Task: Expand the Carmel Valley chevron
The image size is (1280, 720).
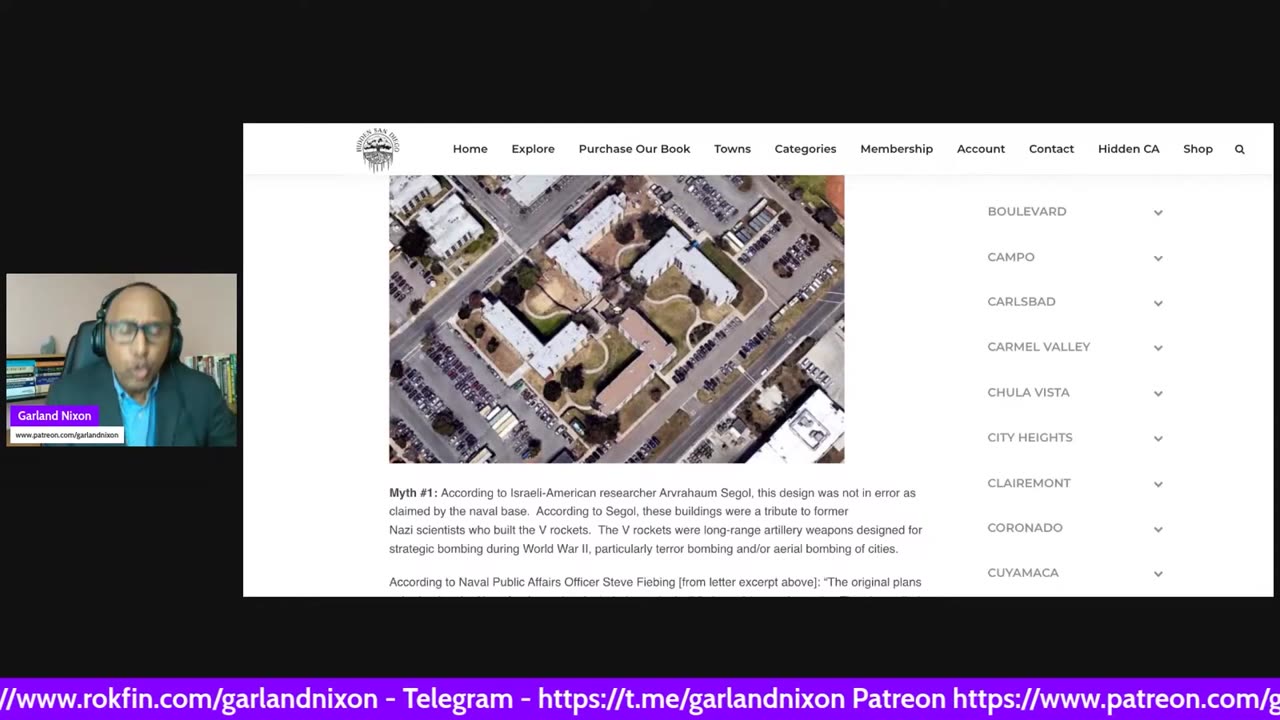Action: (x=1158, y=348)
